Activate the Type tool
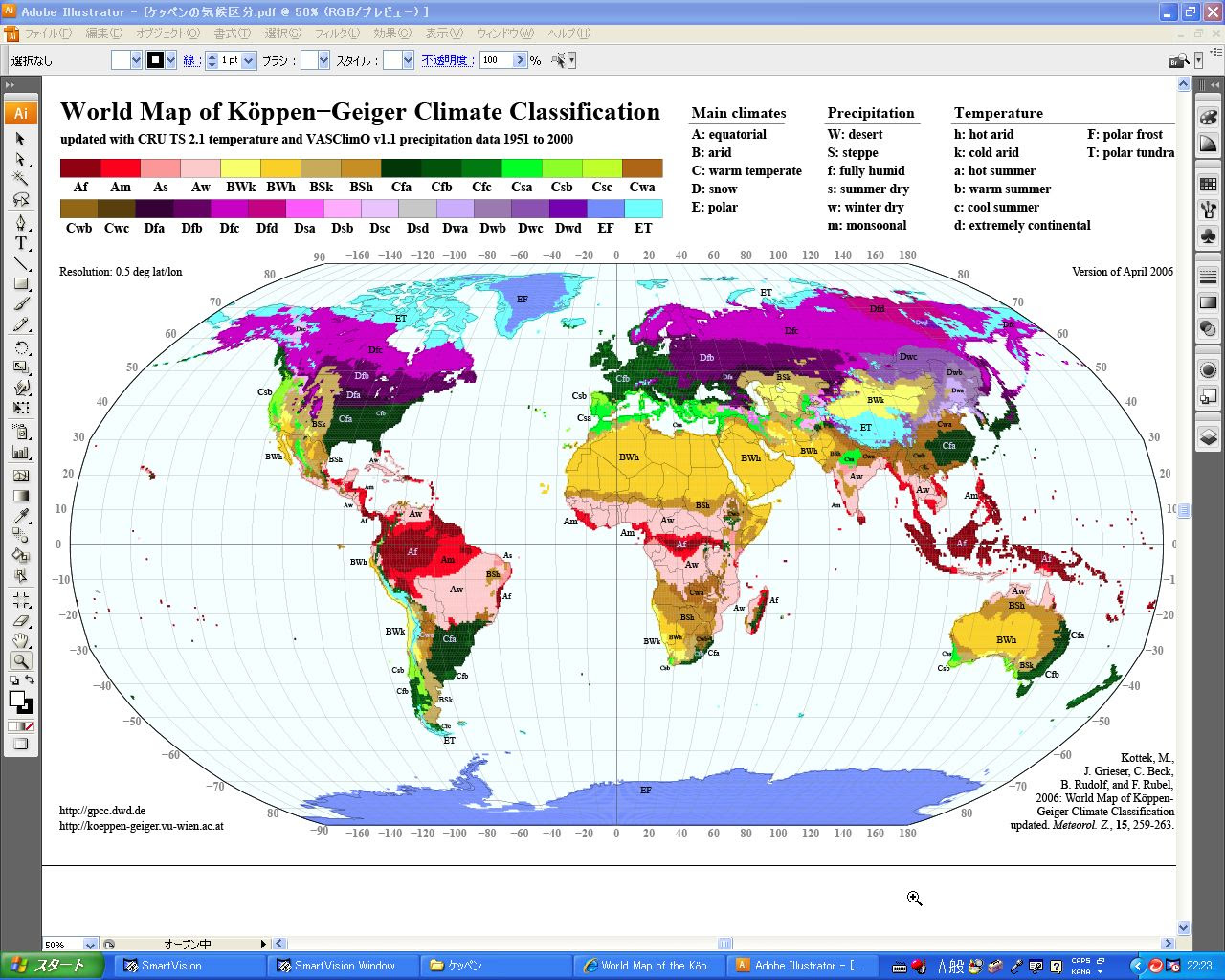Screen dimensions: 1225x980 [x=21, y=243]
